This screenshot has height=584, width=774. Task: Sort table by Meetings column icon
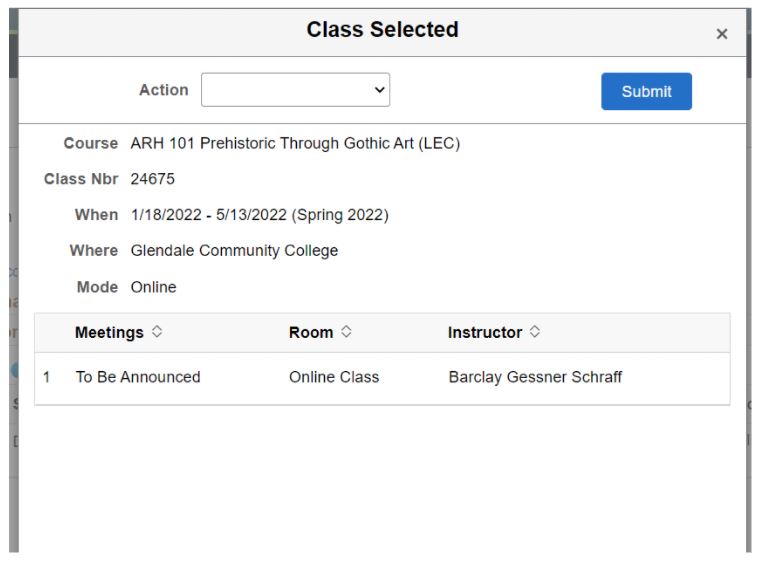point(156,333)
